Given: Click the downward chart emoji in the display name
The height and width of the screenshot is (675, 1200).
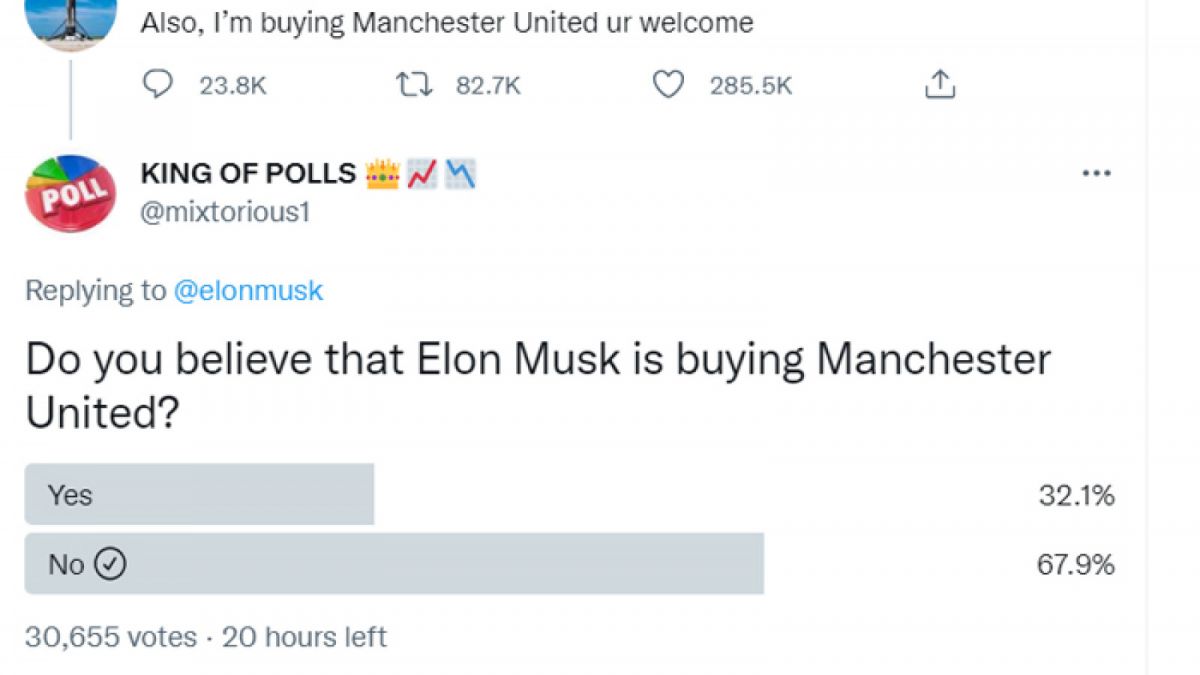Looking at the screenshot, I should point(457,172).
